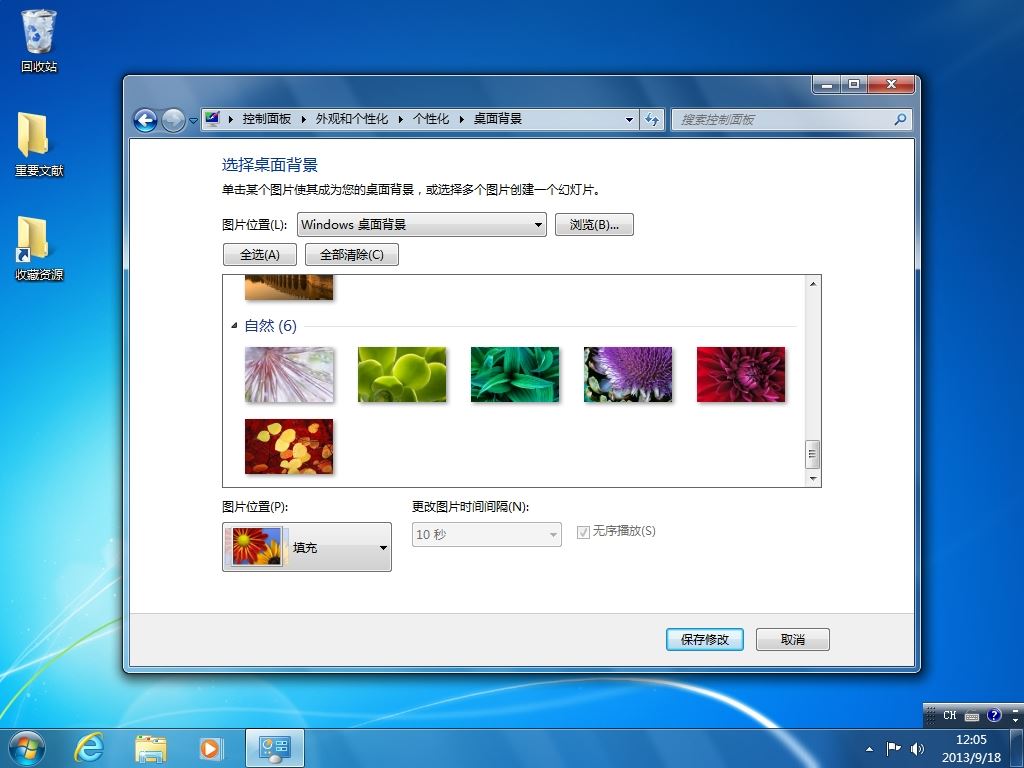Screen dimensions: 1024x768
Task: Click the 浏览(B)... button
Action: [594, 225]
